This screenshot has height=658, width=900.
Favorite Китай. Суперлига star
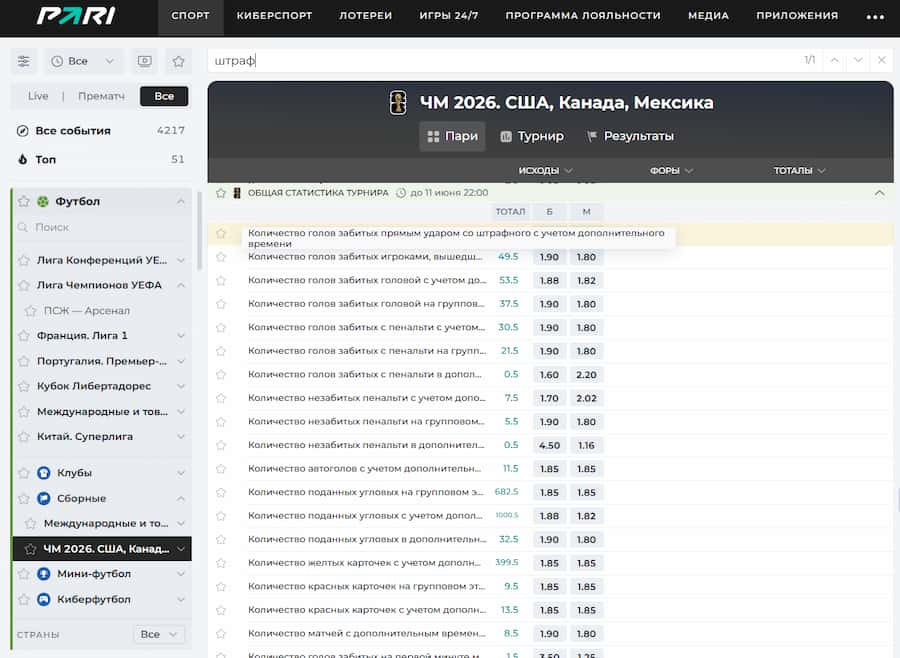coord(24,437)
